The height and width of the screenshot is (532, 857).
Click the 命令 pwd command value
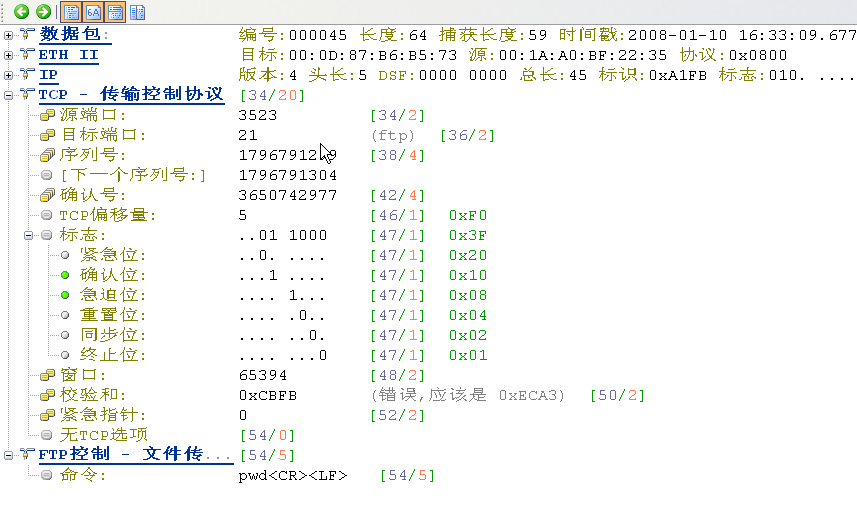point(293,475)
